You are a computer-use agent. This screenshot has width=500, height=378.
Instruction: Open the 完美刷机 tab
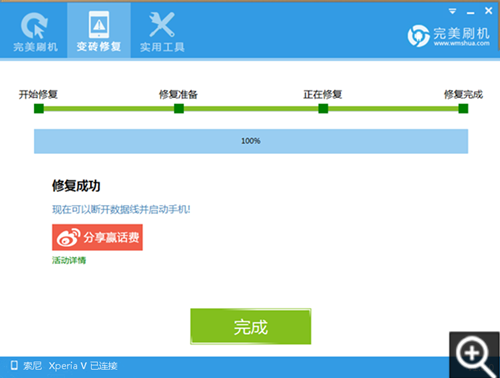(35, 32)
